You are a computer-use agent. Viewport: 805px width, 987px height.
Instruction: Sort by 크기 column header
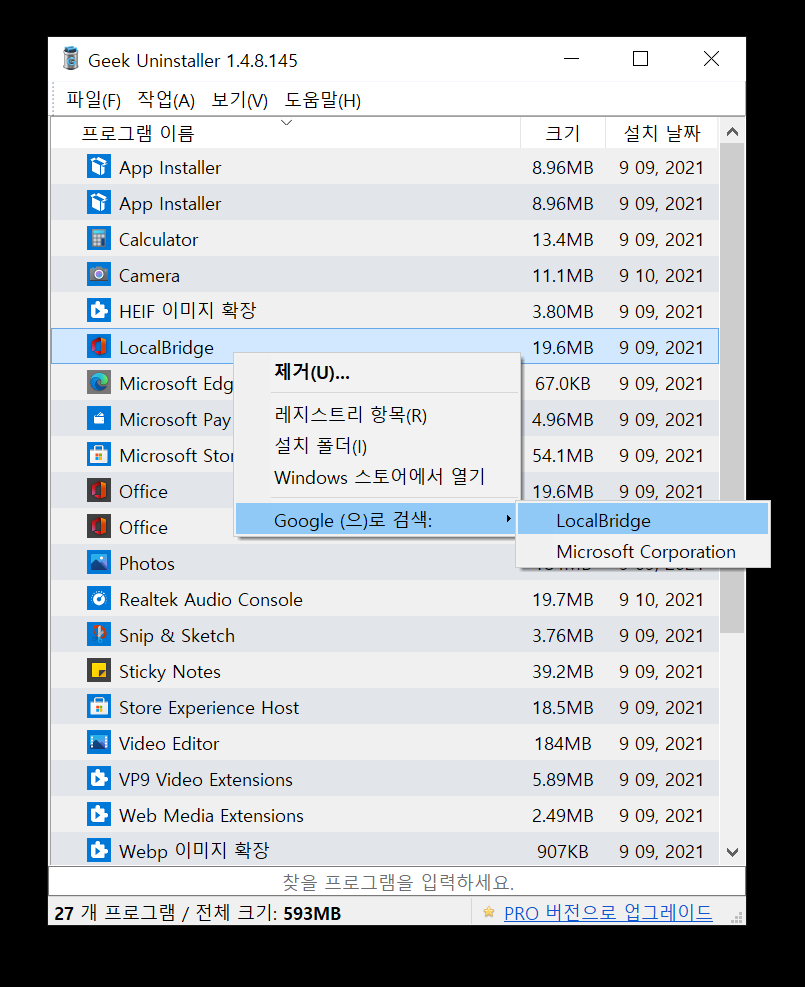click(563, 133)
